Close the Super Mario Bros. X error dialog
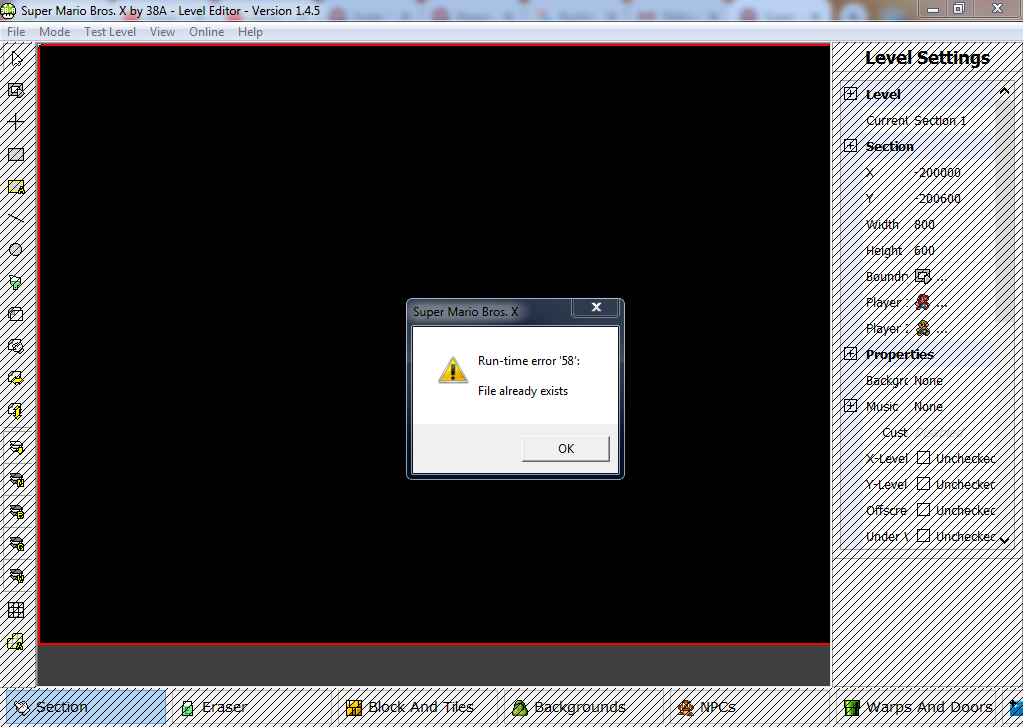 click(x=596, y=307)
